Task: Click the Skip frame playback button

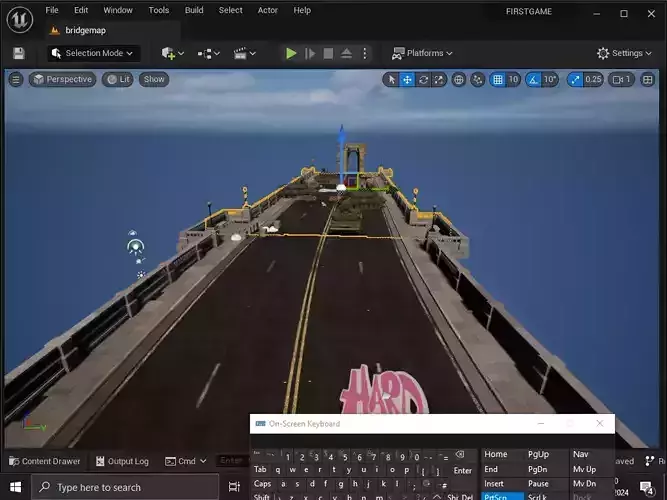Action: [x=310, y=53]
